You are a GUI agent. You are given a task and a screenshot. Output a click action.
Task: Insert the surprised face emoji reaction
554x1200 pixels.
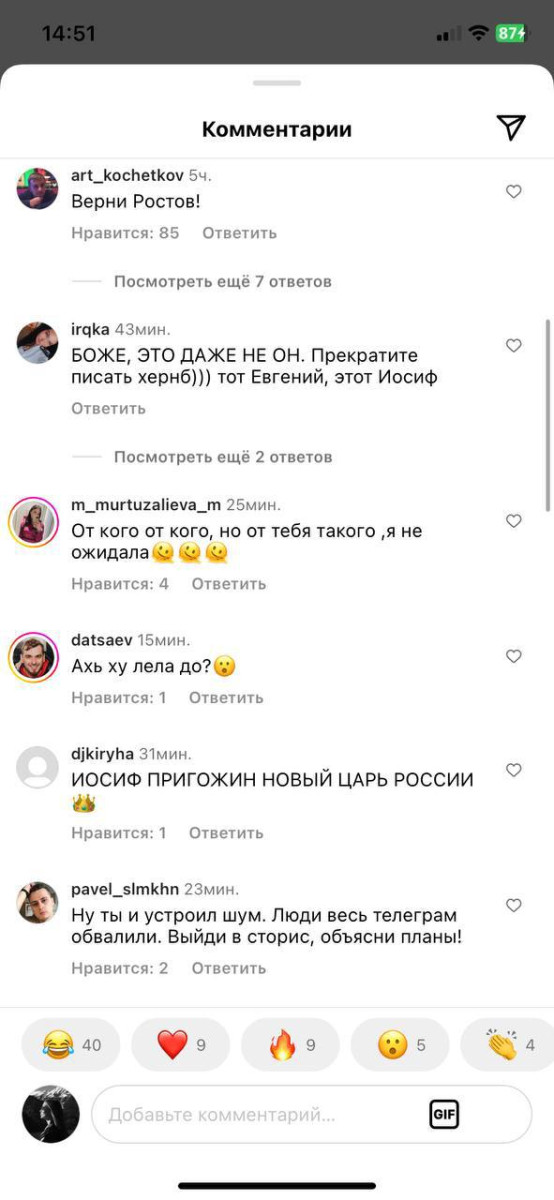click(401, 1045)
